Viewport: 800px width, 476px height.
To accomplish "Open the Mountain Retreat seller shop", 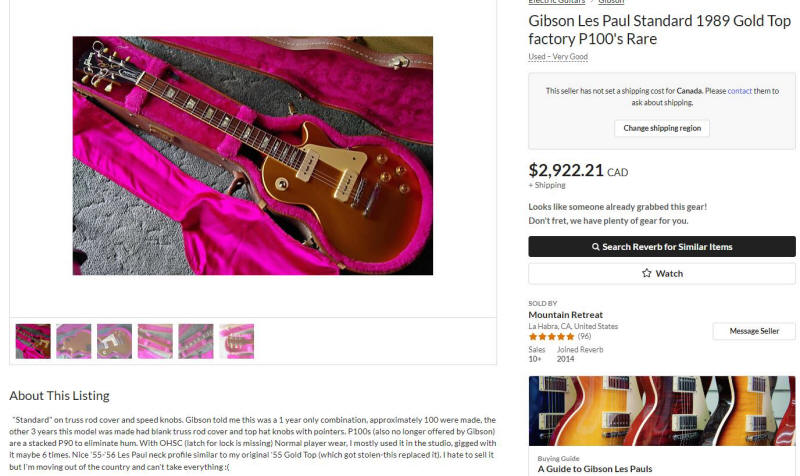I will (x=565, y=315).
